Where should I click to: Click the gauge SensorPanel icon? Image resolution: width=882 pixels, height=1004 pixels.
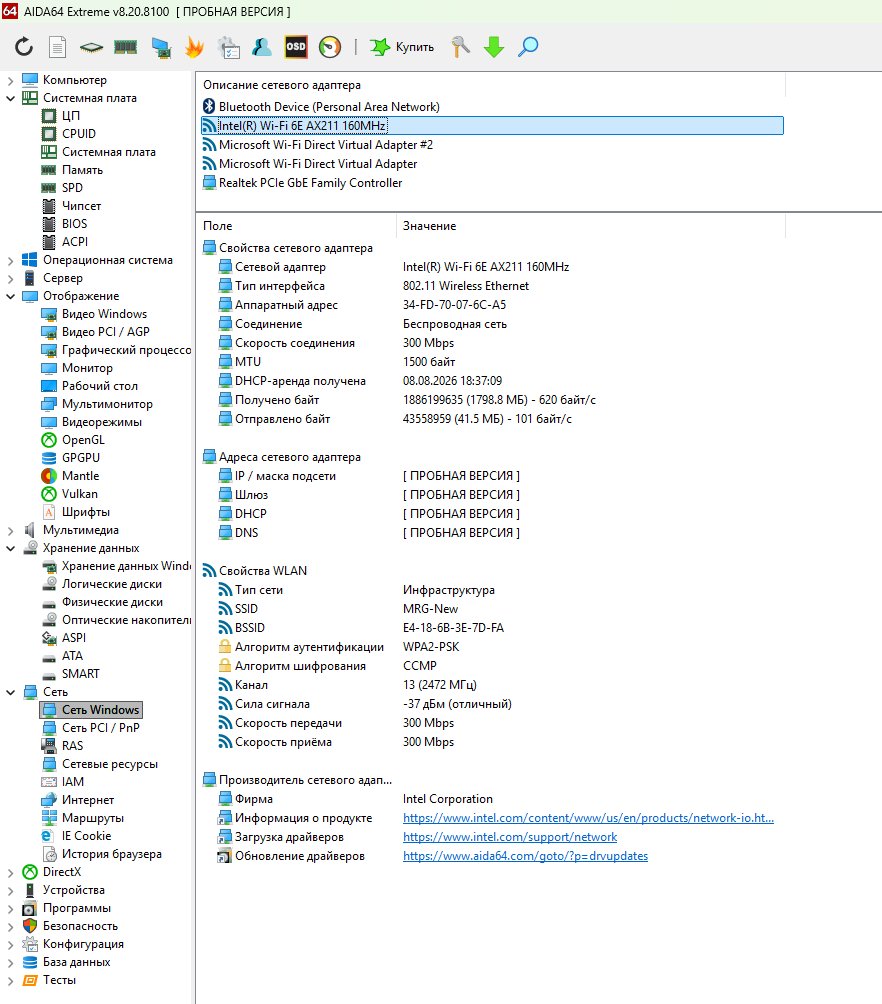pyautogui.click(x=330, y=47)
